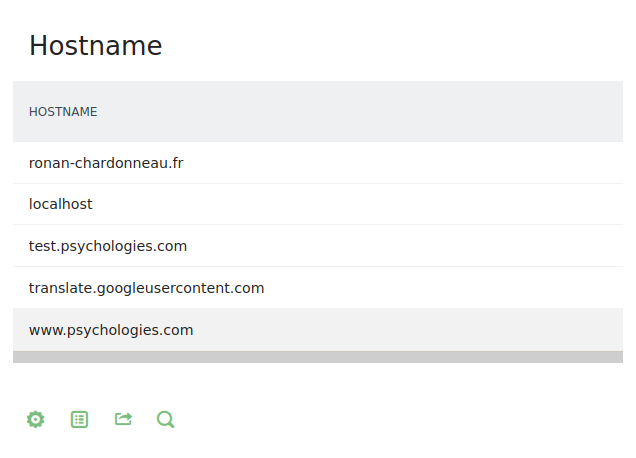The height and width of the screenshot is (458, 636).
Task: Select the ronan-chardonneau.fr row
Action: point(317,162)
